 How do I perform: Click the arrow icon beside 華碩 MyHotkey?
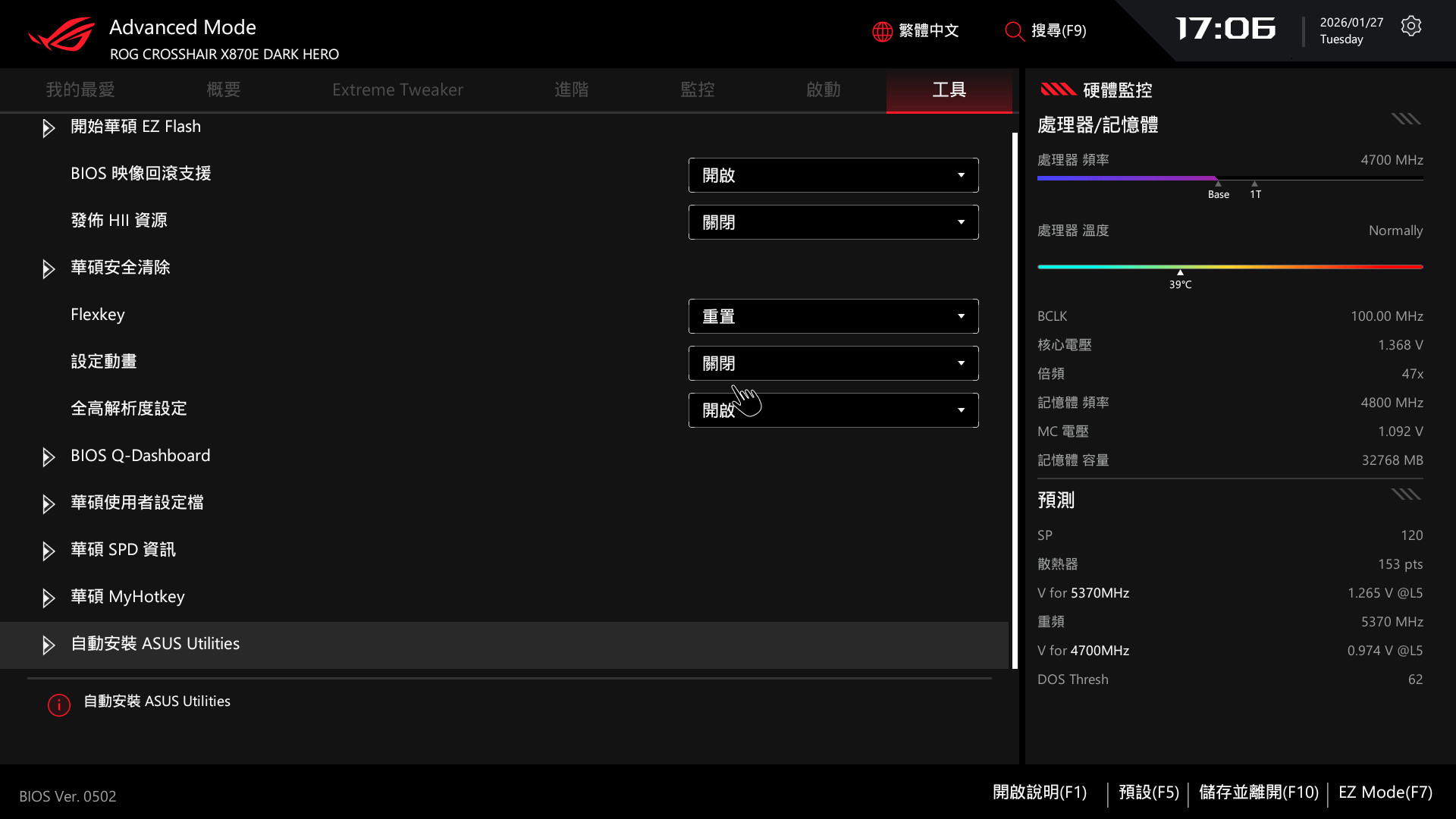[49, 598]
